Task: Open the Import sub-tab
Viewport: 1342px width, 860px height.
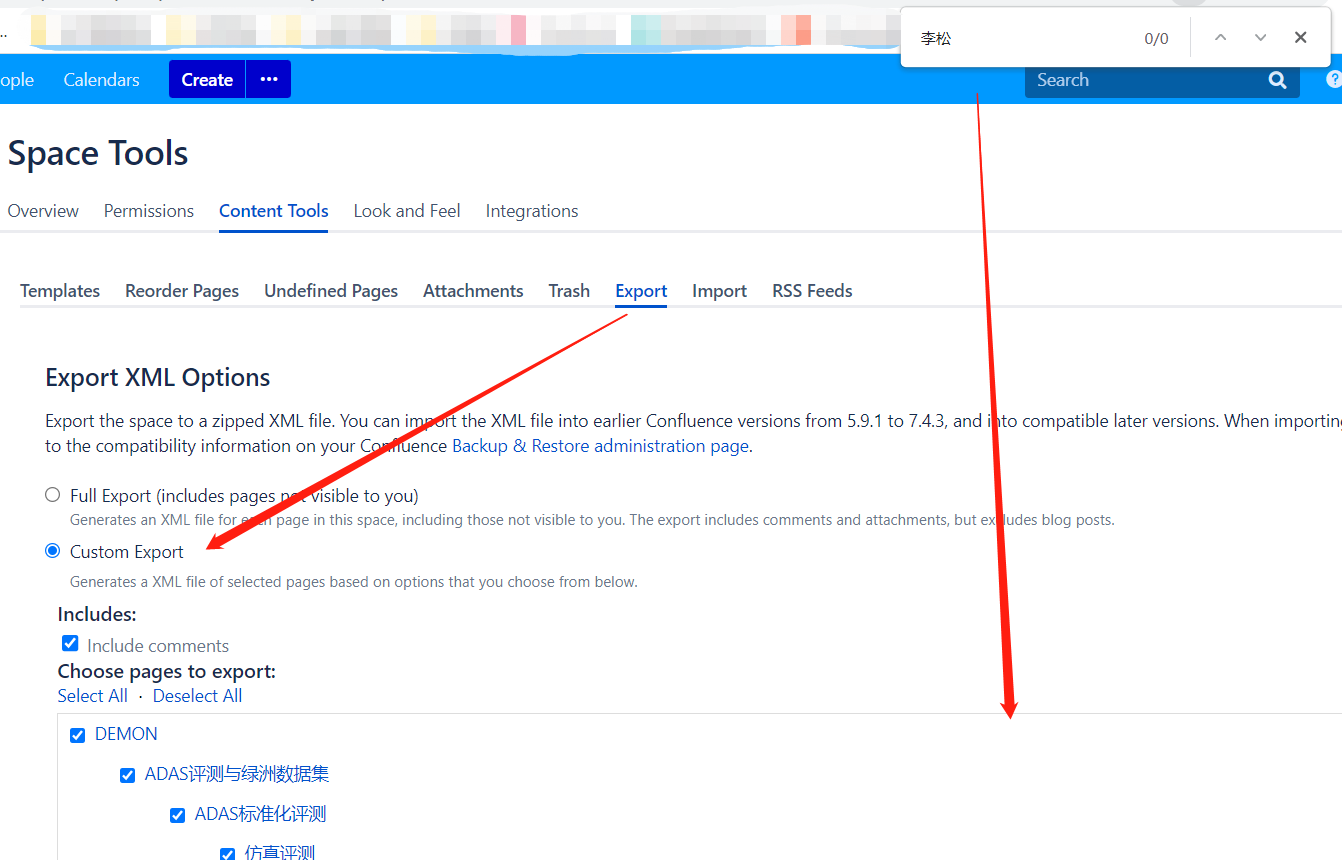Action: click(x=719, y=291)
